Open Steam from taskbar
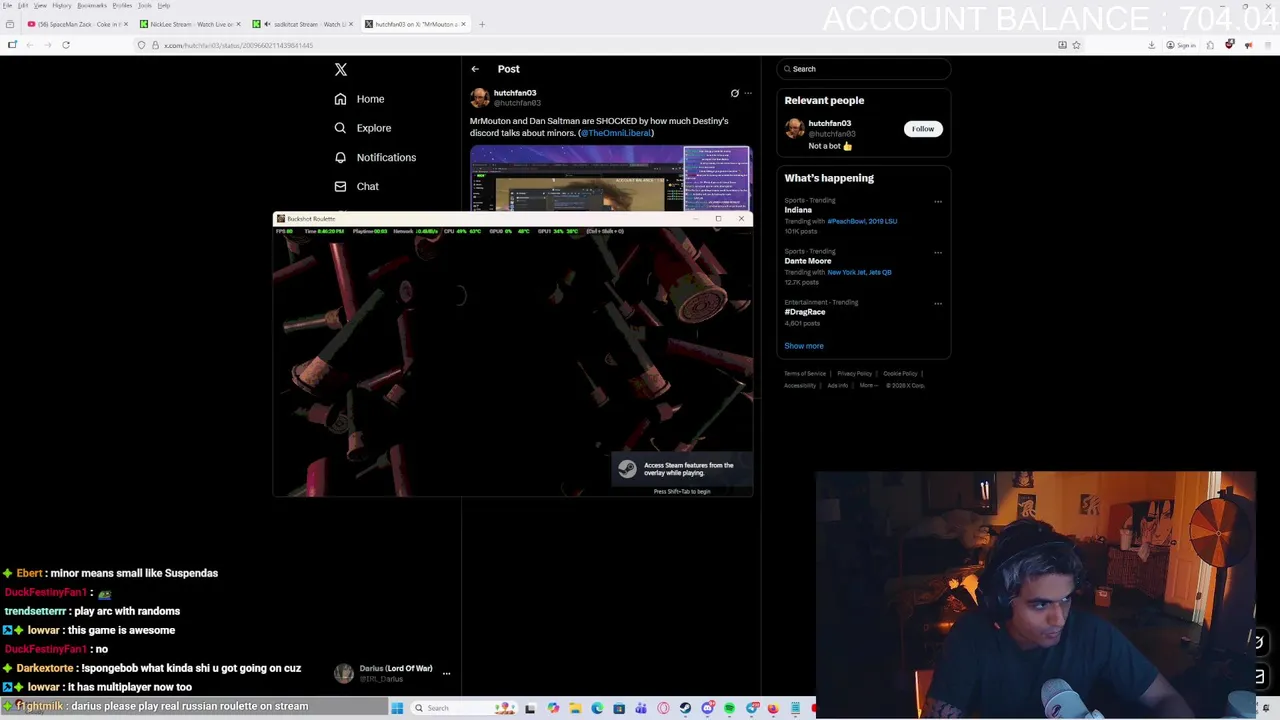This screenshot has width=1280, height=720. point(685,708)
